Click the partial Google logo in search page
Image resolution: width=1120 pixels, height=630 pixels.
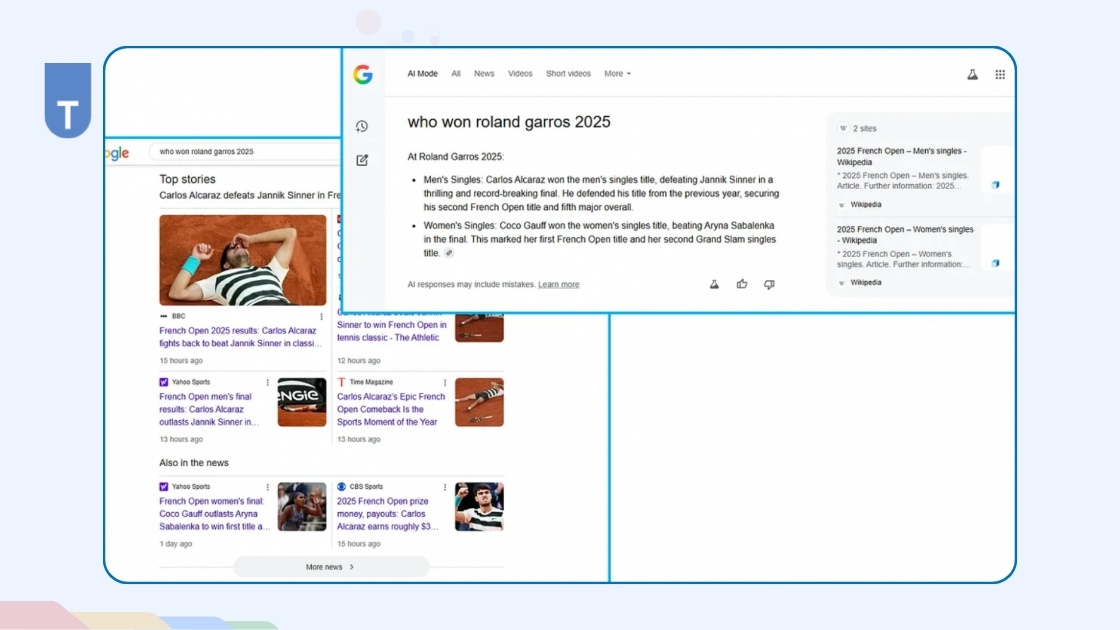[x=117, y=153]
